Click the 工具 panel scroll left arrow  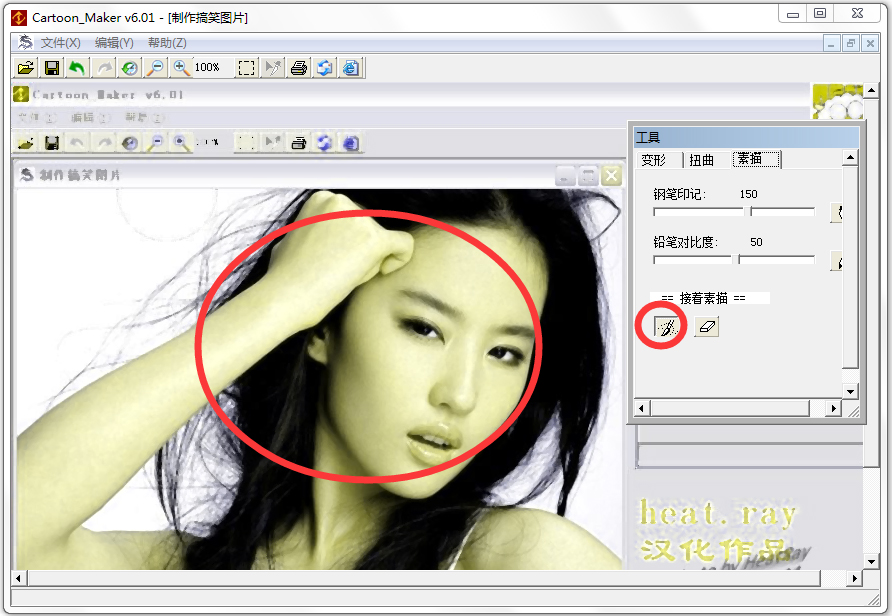tap(642, 408)
